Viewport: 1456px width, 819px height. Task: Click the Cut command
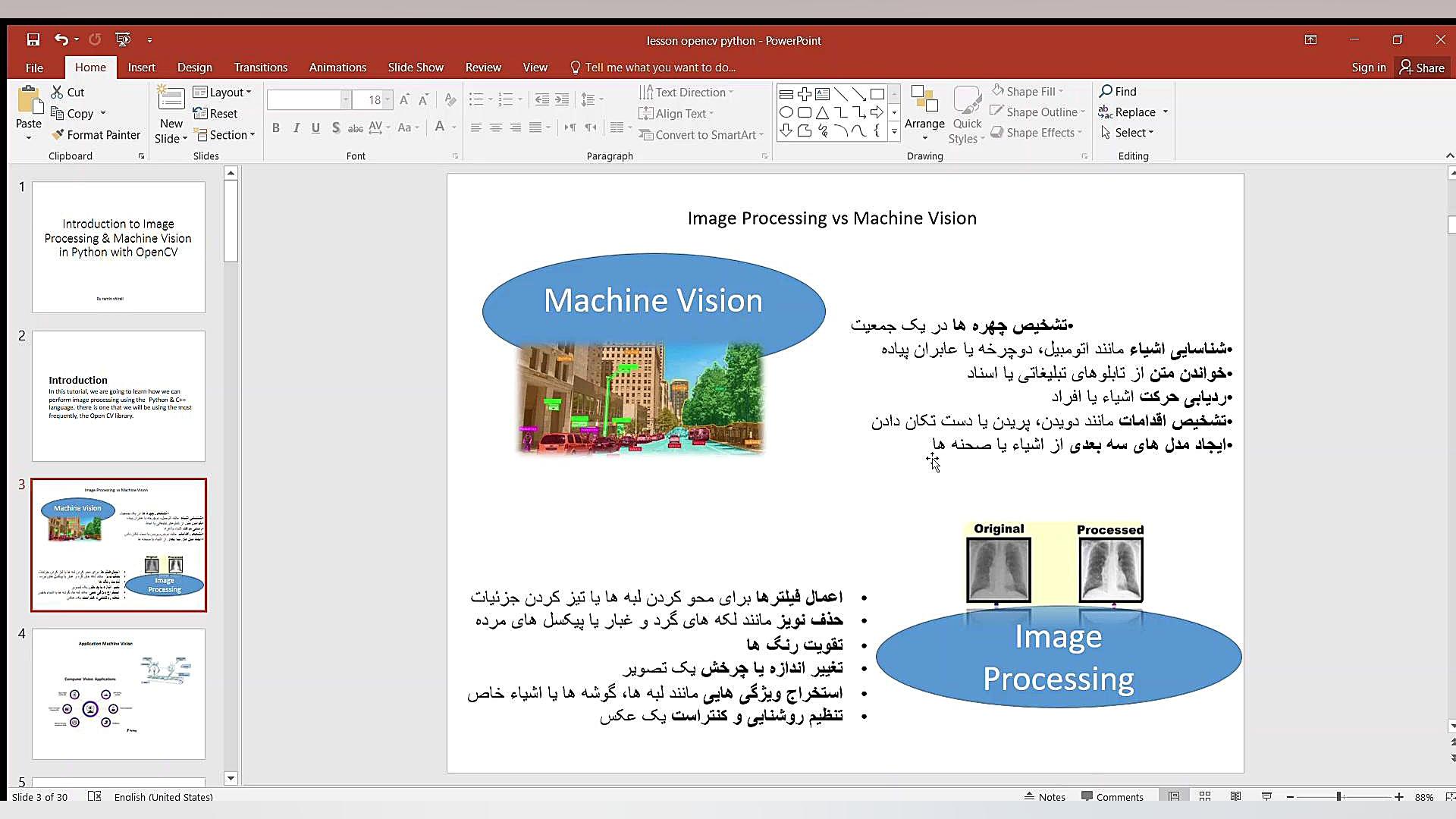point(67,92)
